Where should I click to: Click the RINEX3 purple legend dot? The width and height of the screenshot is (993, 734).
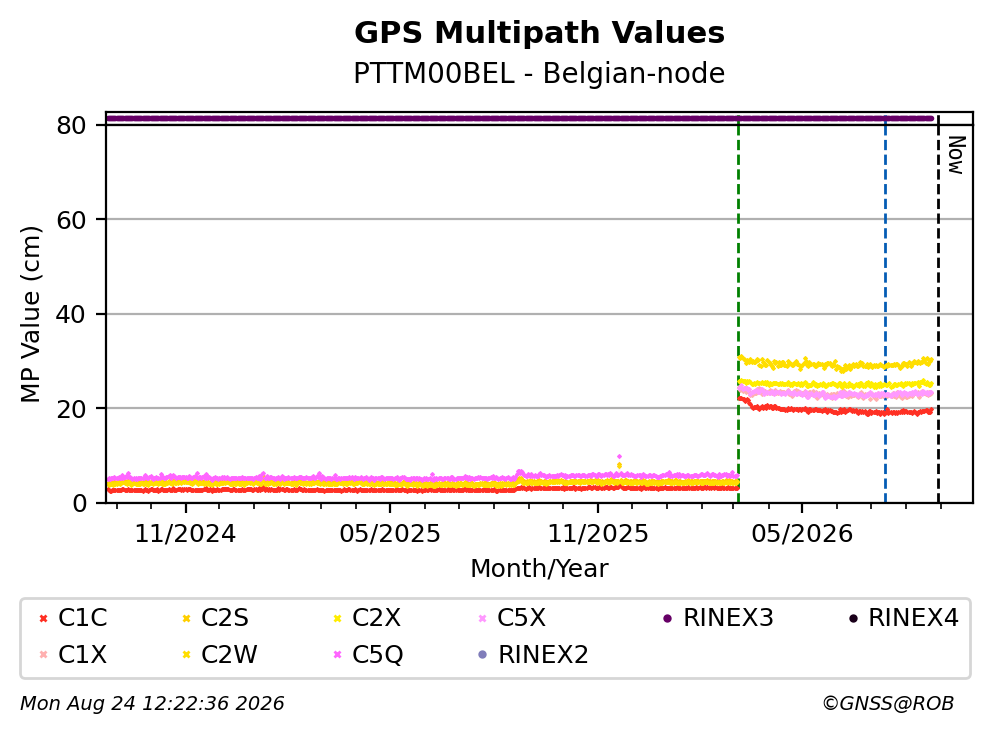[x=667, y=619]
